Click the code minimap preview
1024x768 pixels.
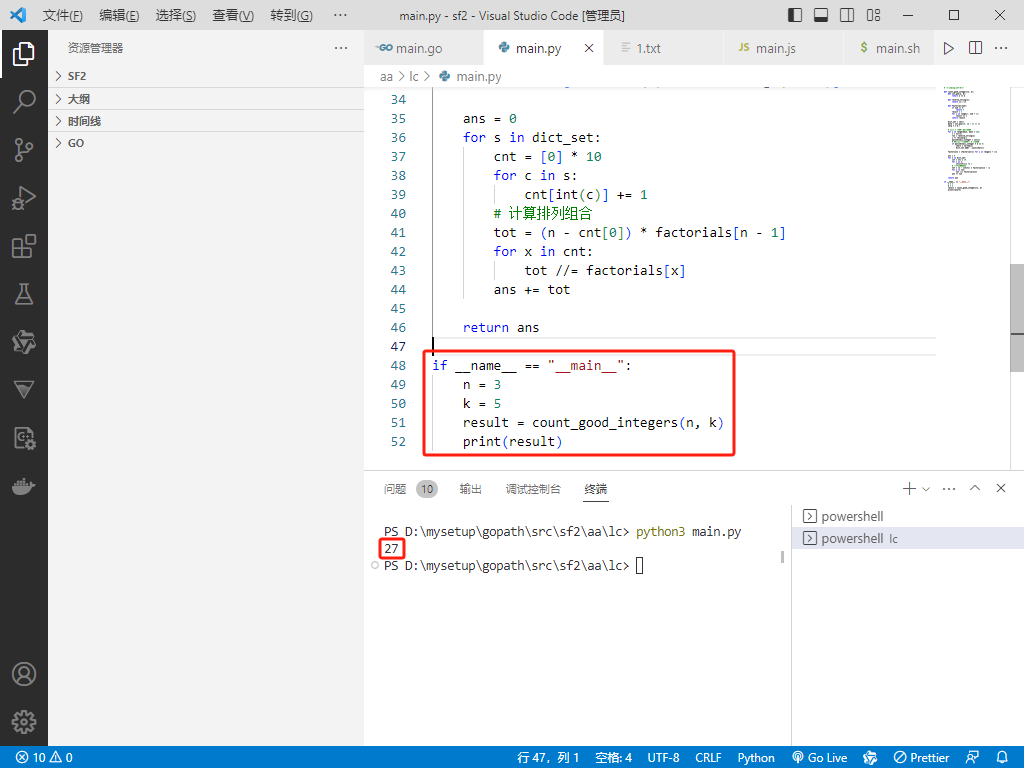tap(970, 137)
